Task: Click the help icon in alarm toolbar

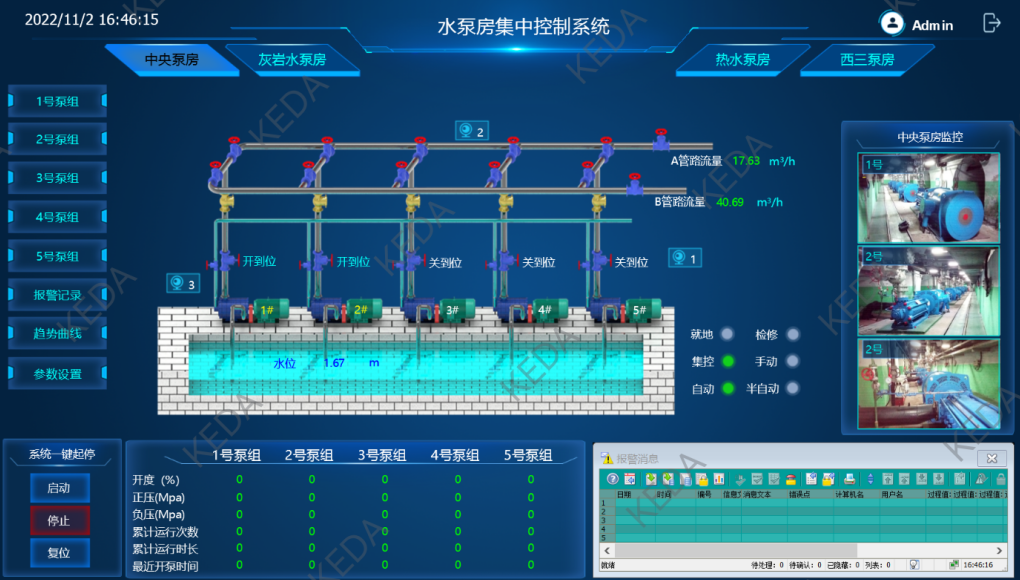Action: point(612,479)
